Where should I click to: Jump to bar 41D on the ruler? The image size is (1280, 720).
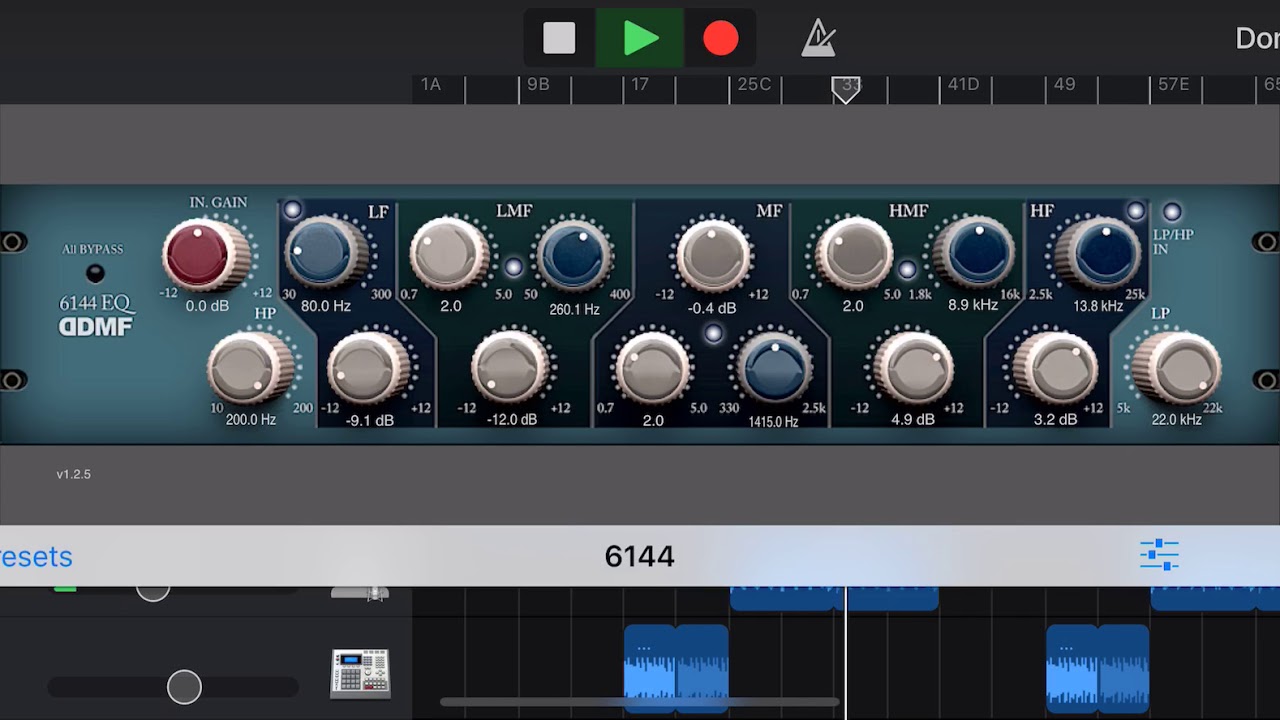963,84
